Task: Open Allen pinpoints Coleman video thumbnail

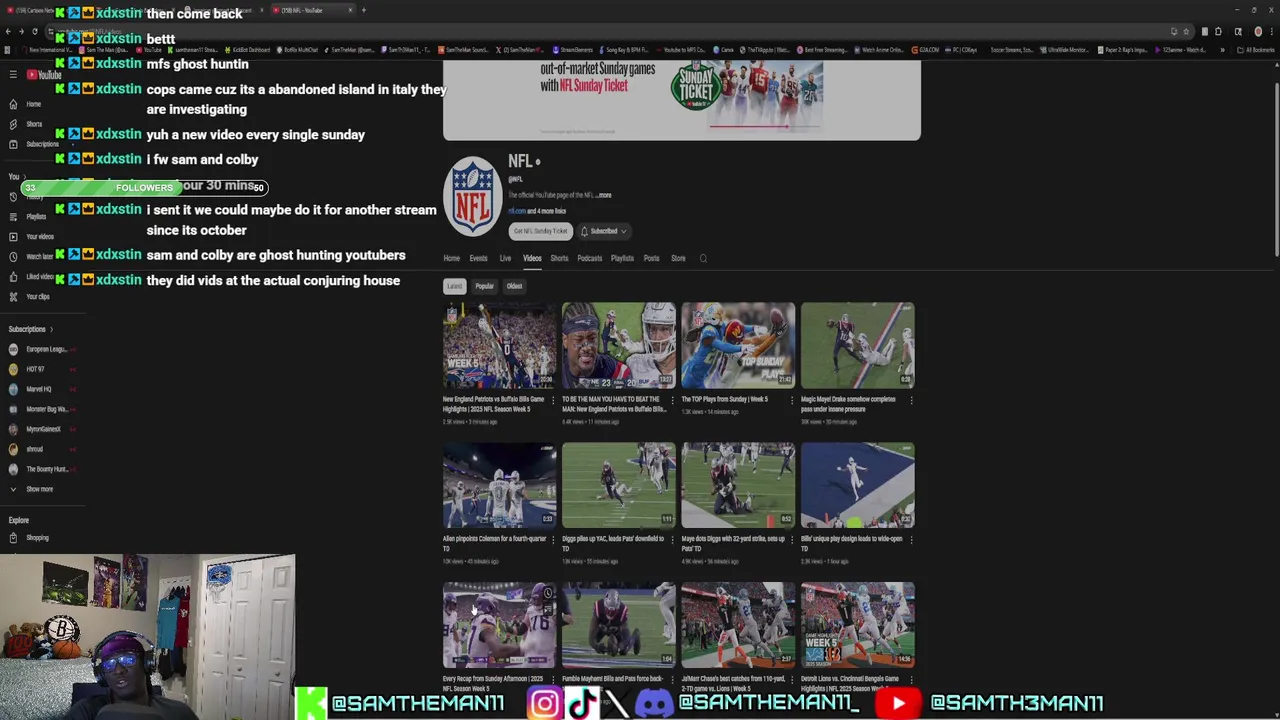Action: (500, 485)
